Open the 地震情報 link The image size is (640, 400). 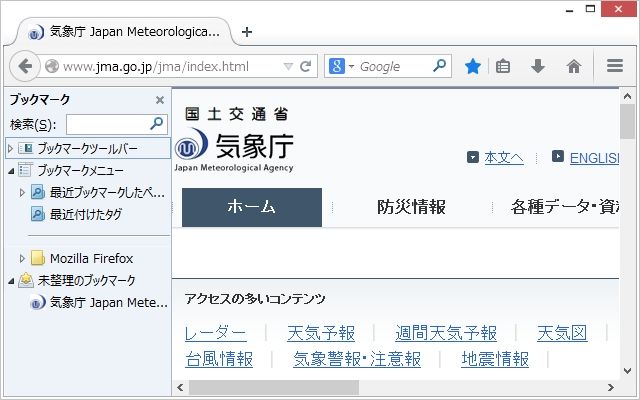pyautogui.click(x=495, y=360)
